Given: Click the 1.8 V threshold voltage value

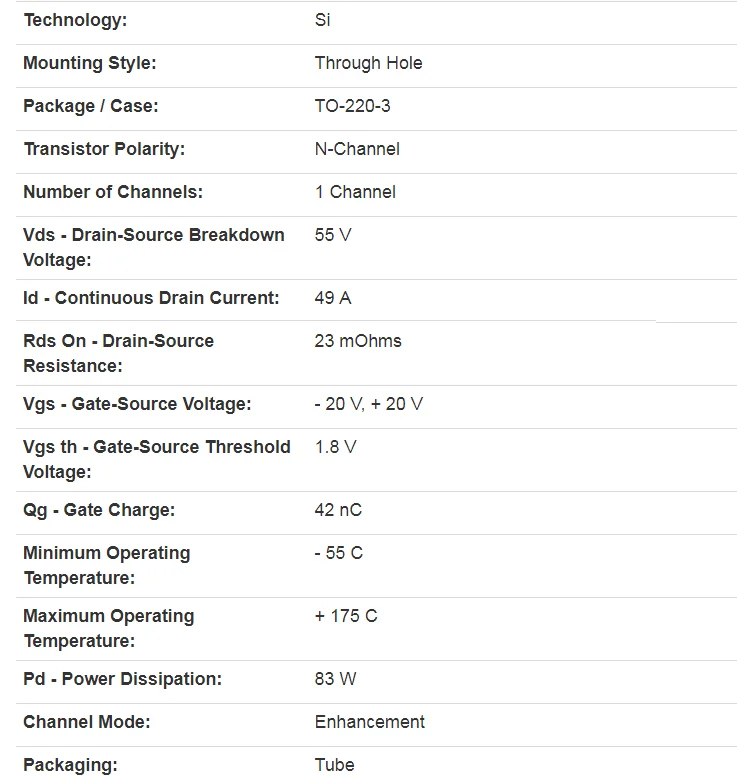Looking at the screenshot, I should tap(335, 447).
